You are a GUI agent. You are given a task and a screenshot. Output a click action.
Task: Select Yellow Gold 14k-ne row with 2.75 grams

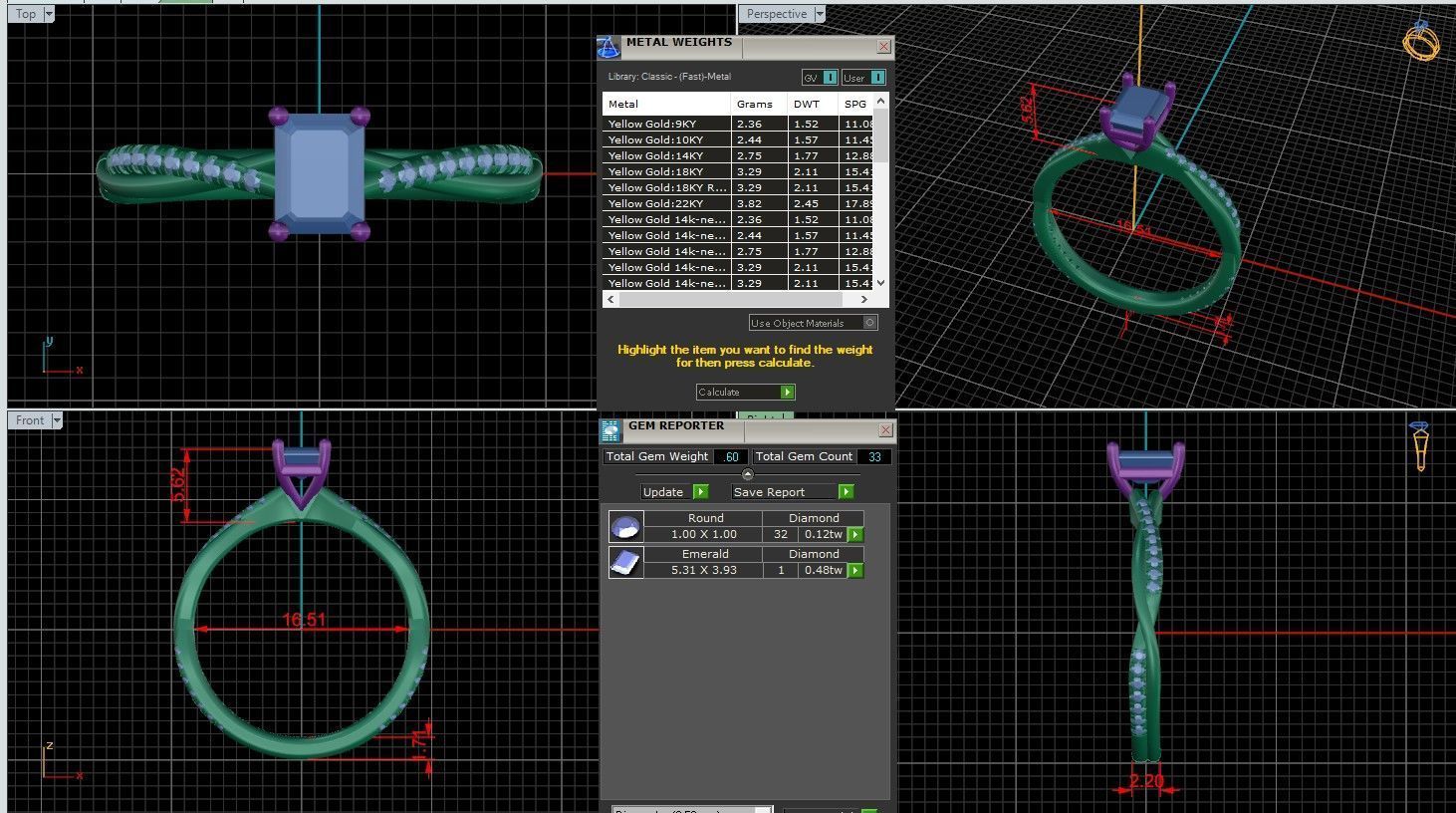coord(738,251)
